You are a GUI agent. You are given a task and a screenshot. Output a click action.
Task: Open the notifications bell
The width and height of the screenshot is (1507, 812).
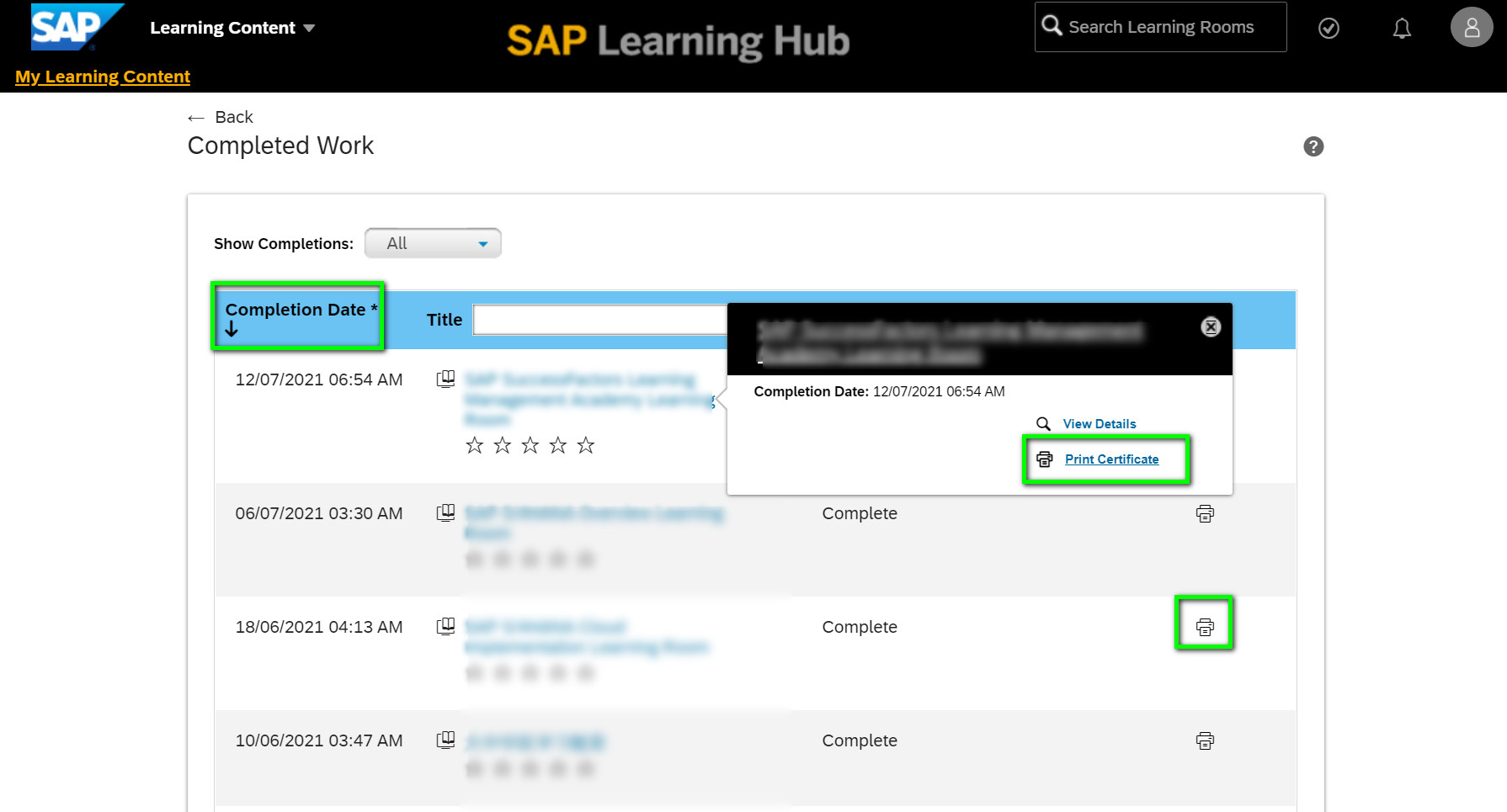pos(1402,29)
